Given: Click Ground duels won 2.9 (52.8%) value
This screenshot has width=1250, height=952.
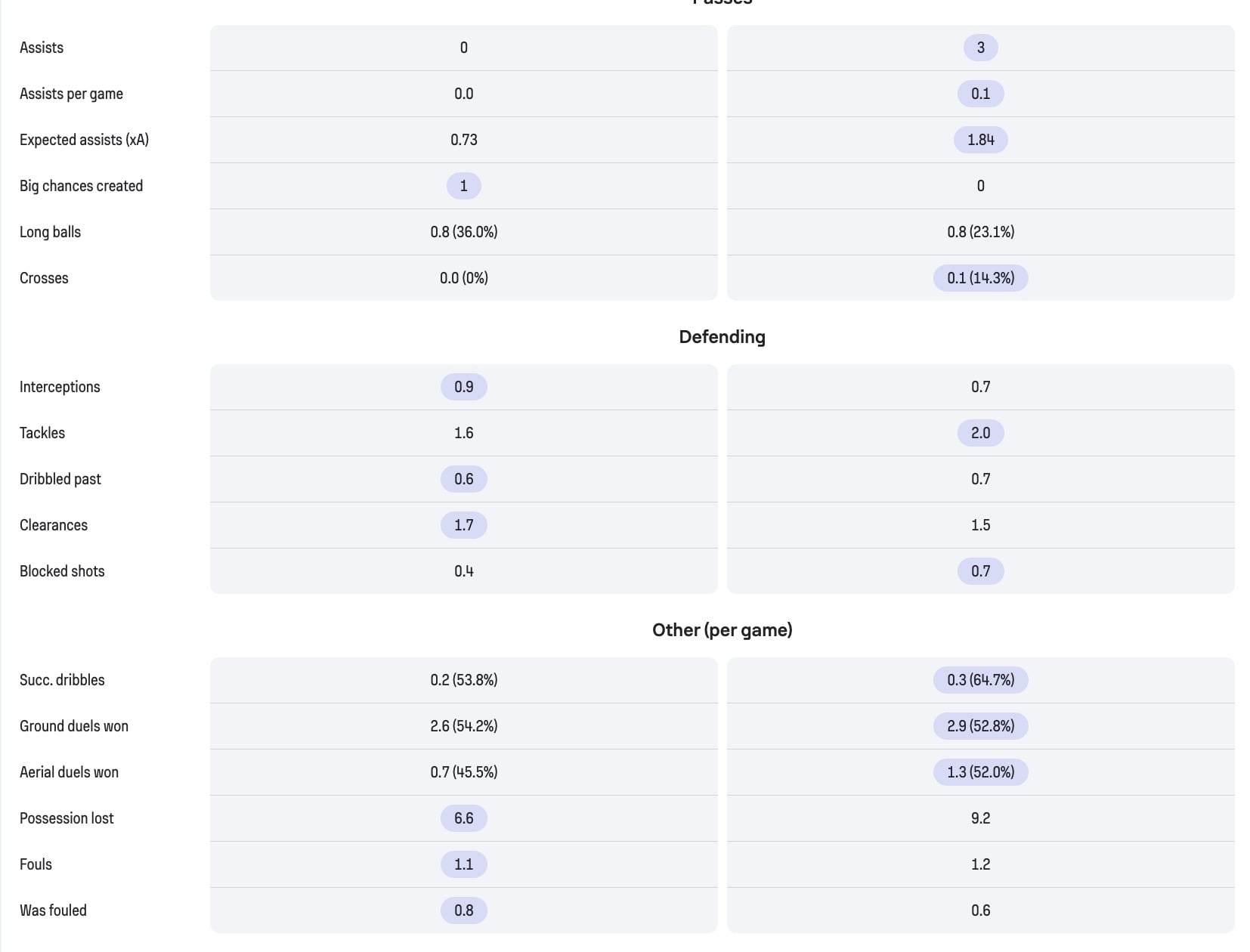Looking at the screenshot, I should pos(980,726).
